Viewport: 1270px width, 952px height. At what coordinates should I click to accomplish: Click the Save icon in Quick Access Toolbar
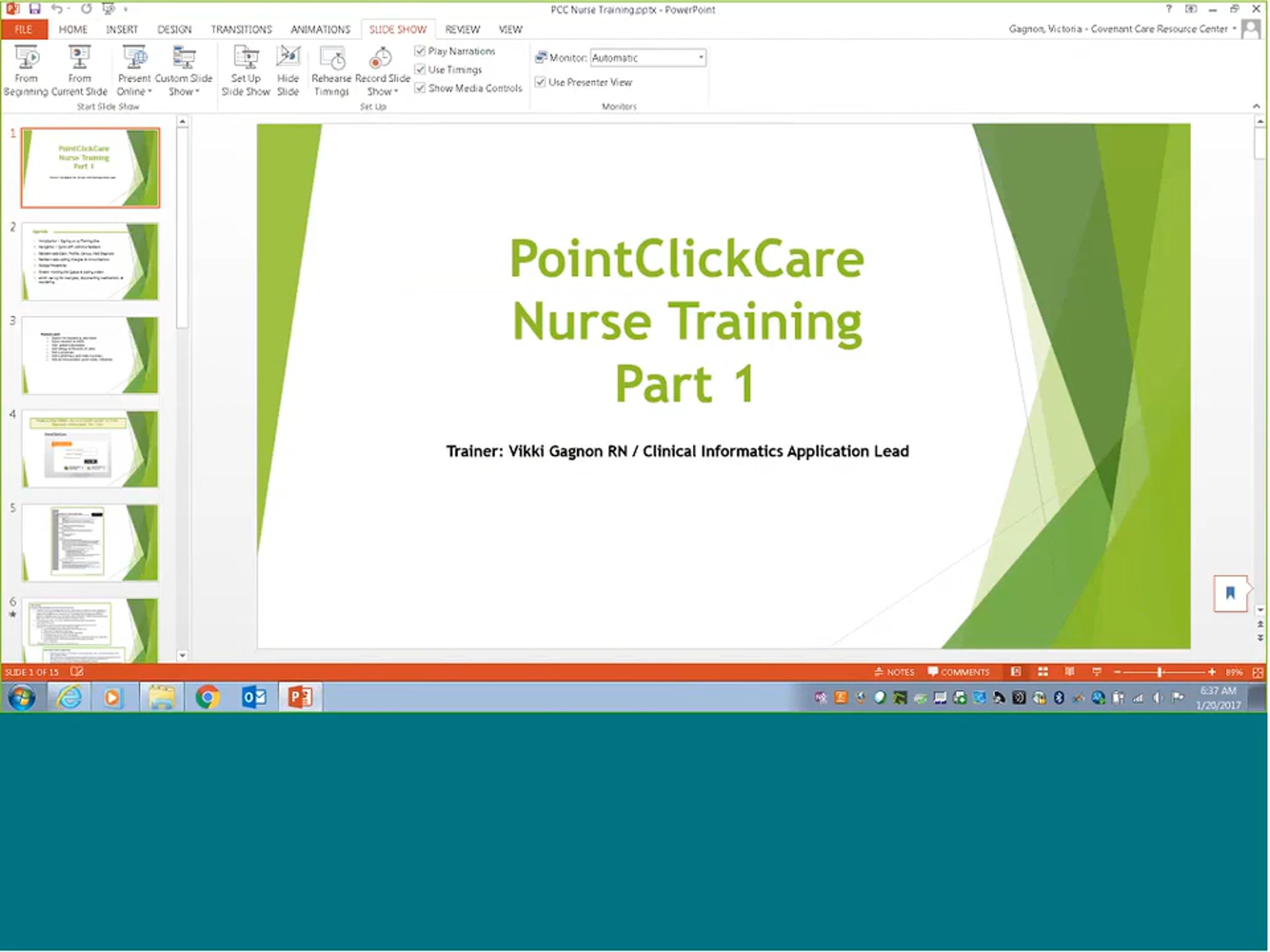click(x=34, y=8)
